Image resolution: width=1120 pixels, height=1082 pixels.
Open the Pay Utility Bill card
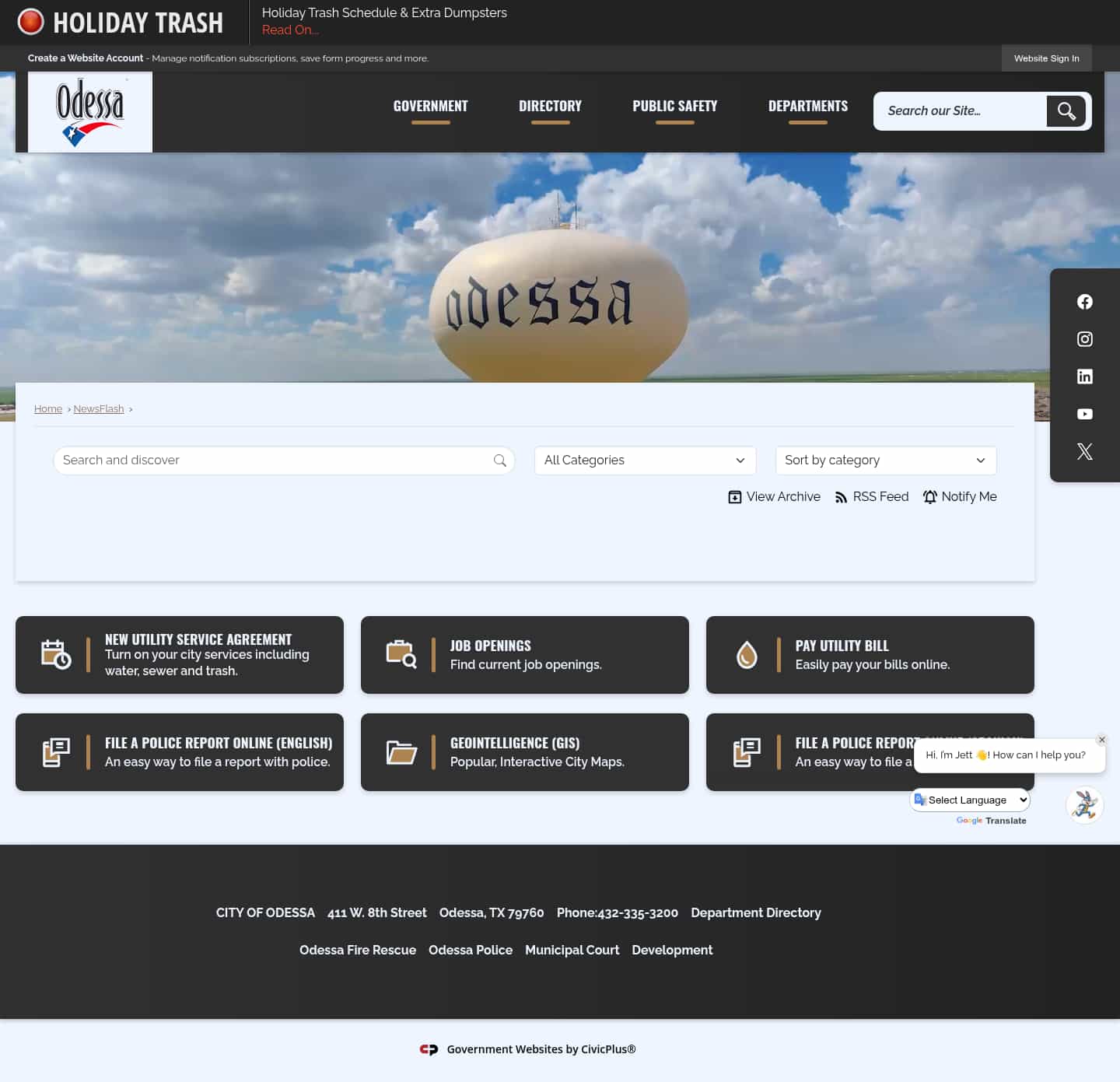pos(869,654)
